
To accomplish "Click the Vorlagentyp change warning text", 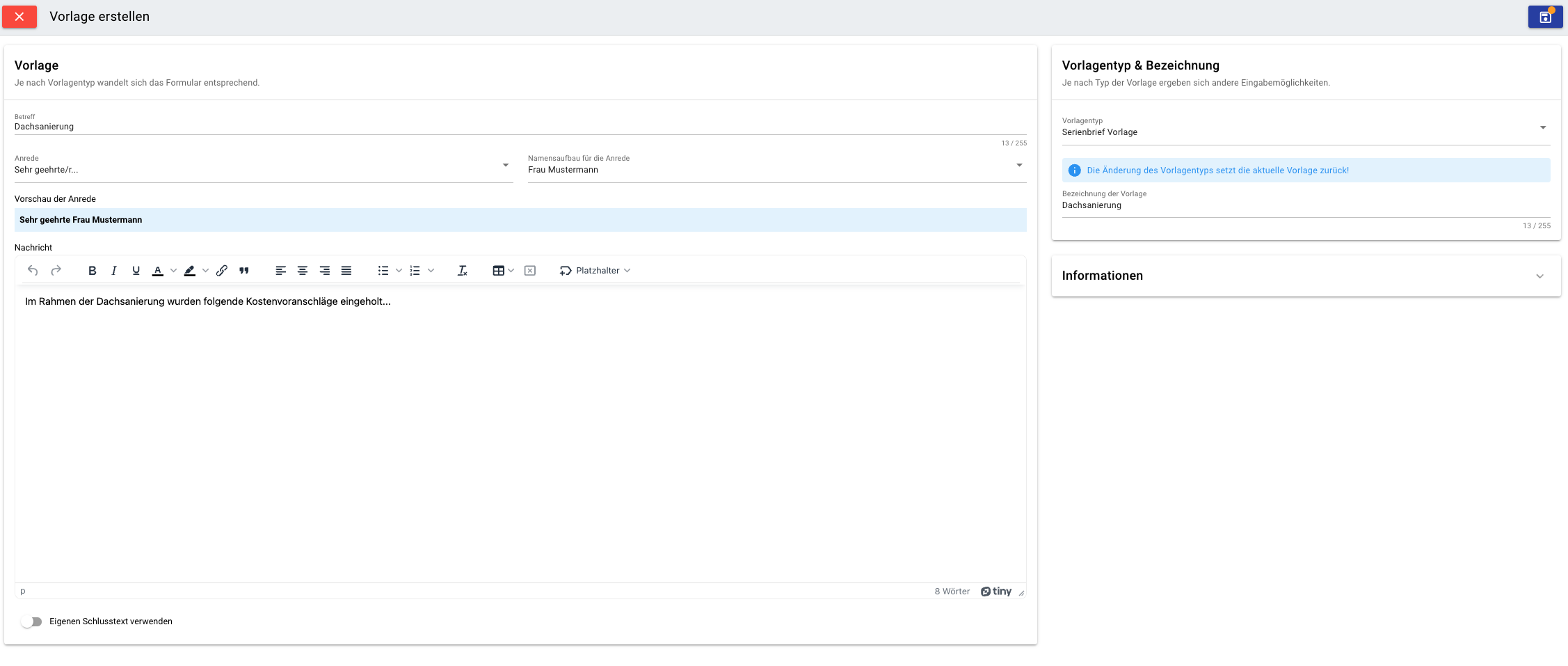I will [1217, 171].
